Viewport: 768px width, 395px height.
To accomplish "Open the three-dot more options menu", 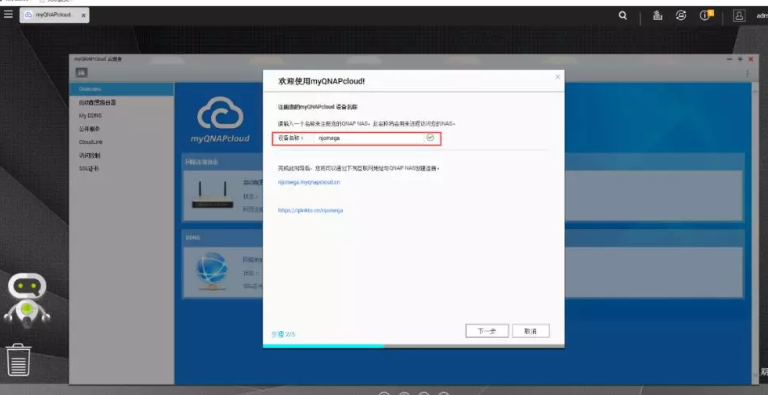I will pyautogui.click(x=747, y=73).
